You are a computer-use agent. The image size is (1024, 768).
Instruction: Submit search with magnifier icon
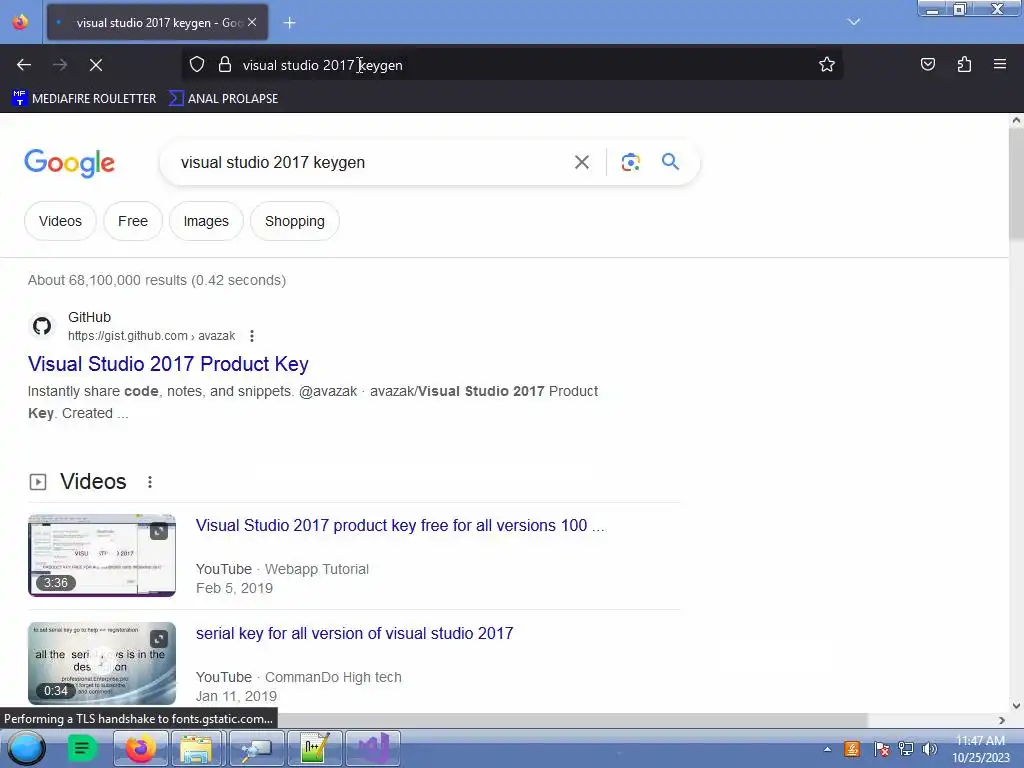tap(671, 162)
